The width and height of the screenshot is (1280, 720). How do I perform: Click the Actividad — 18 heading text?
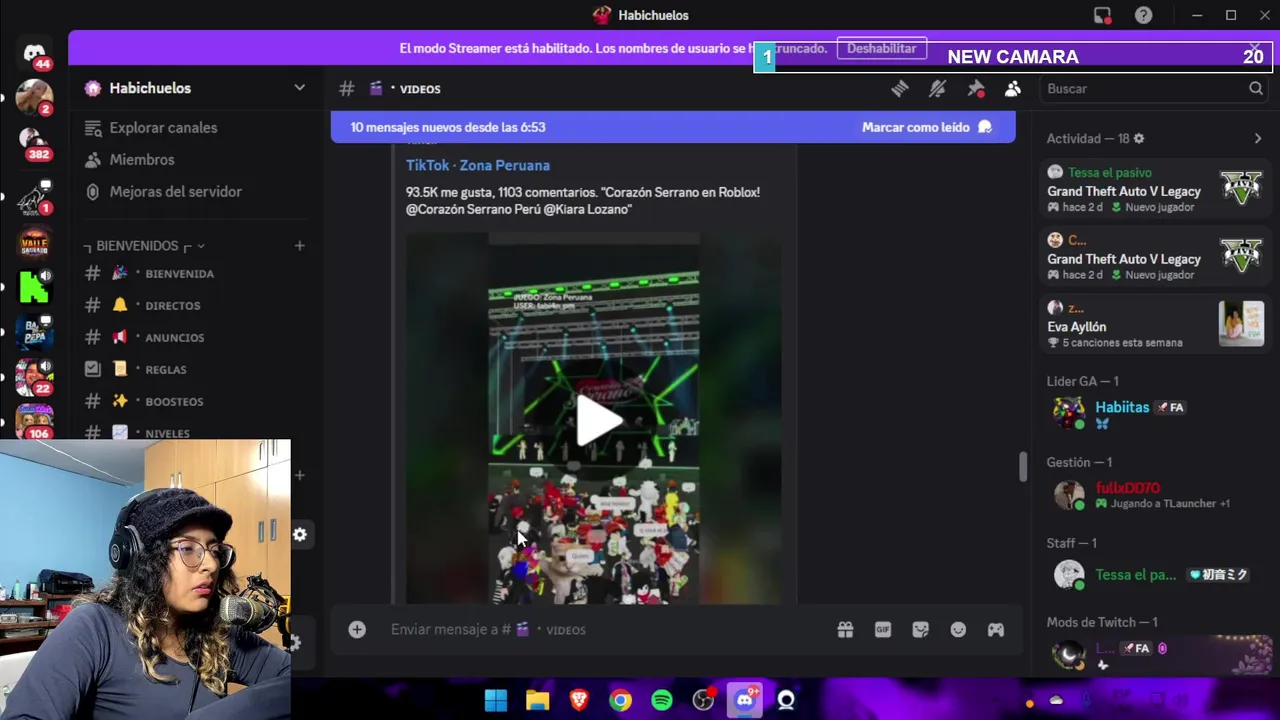1088,139
